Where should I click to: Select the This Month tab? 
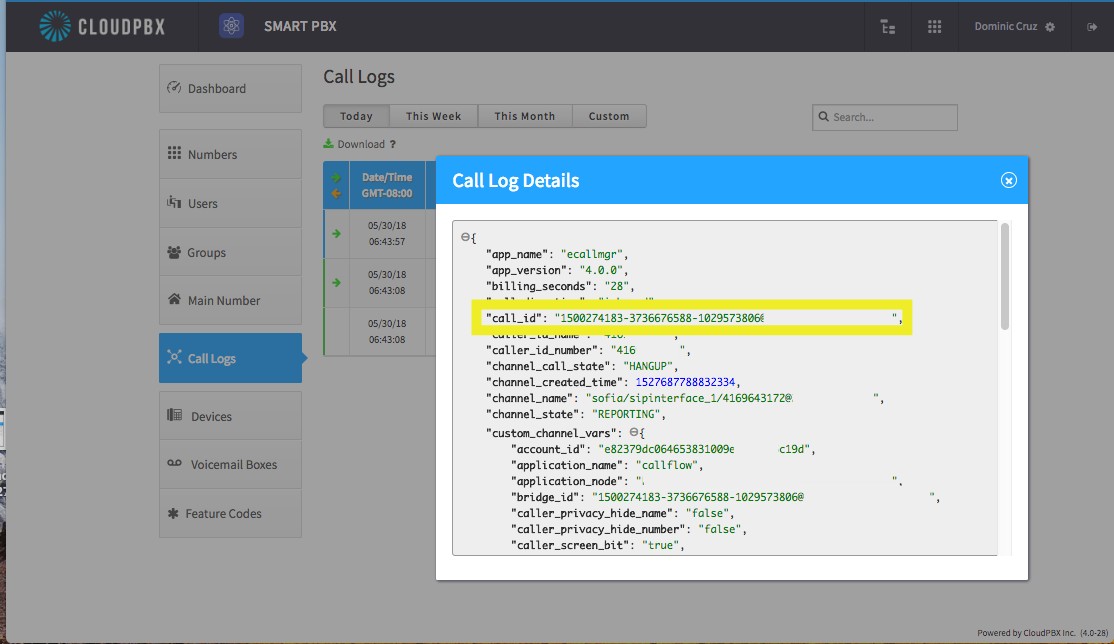tap(524, 116)
